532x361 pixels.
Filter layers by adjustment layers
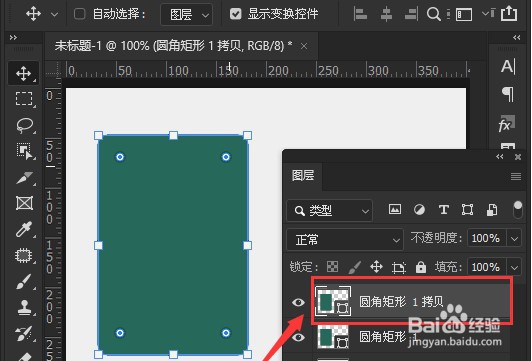[419, 210]
